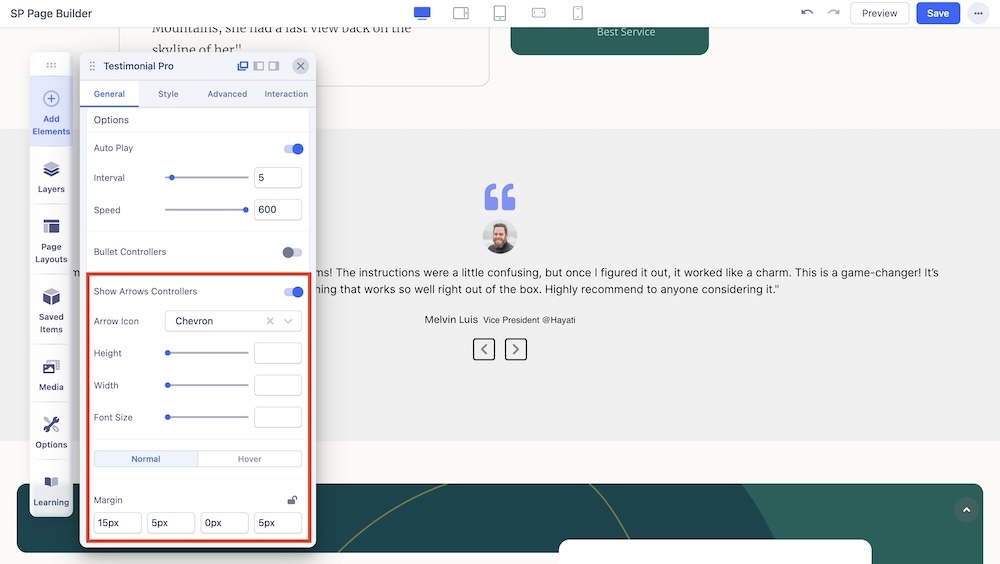Open the Layers panel
Image resolution: width=1000 pixels, height=564 pixels.
click(x=51, y=176)
